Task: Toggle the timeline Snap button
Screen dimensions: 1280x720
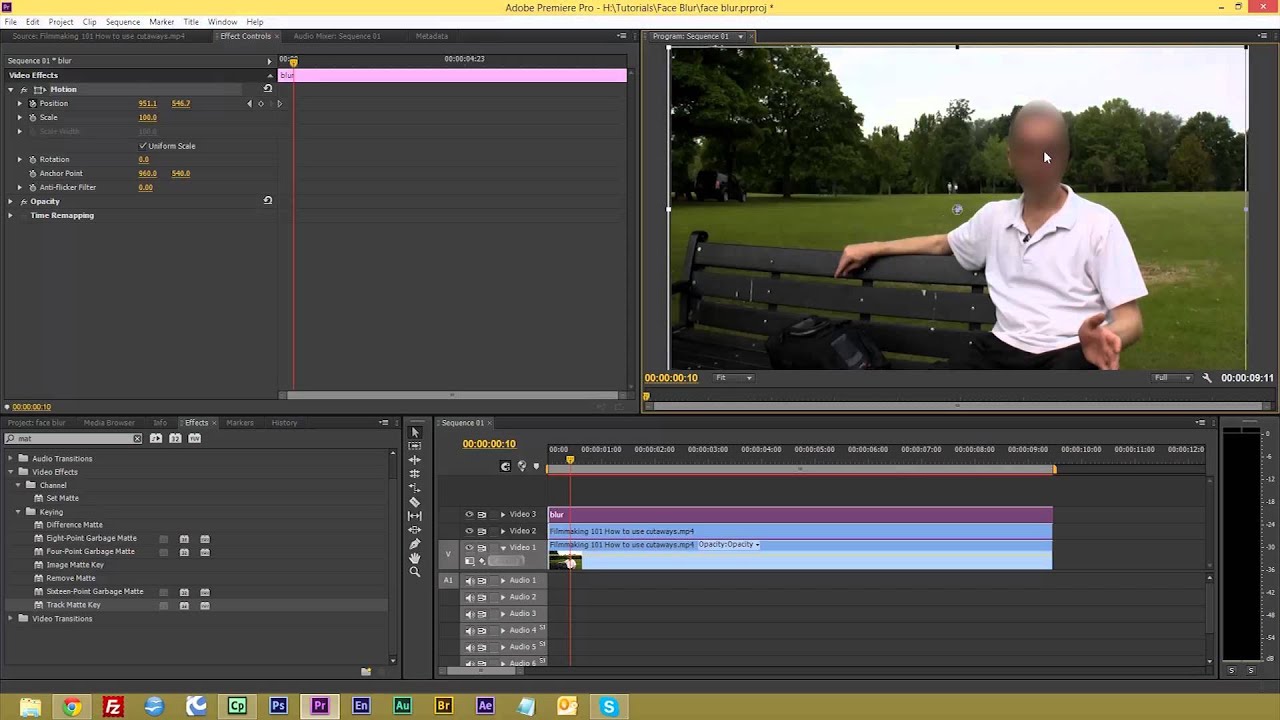Action: point(506,466)
